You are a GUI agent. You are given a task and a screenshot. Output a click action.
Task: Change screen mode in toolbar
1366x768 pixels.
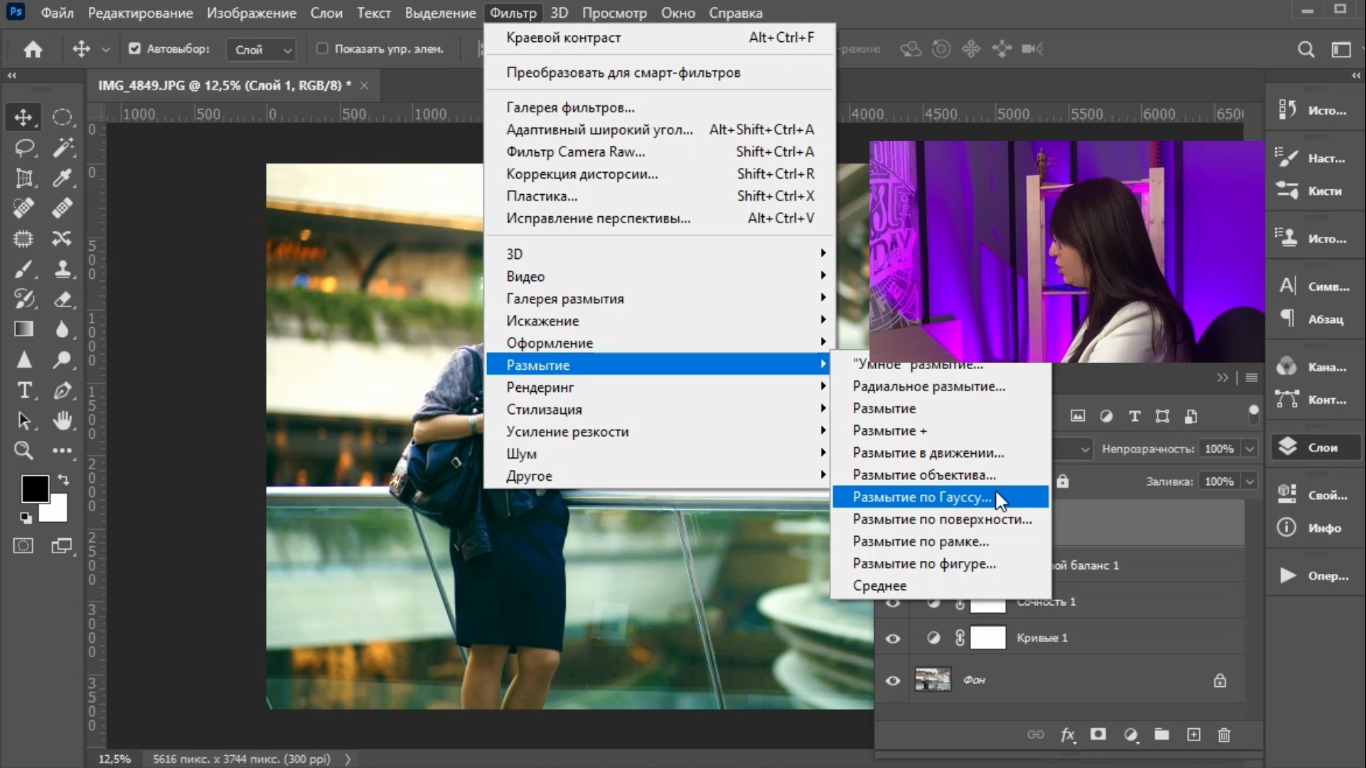tap(62, 546)
